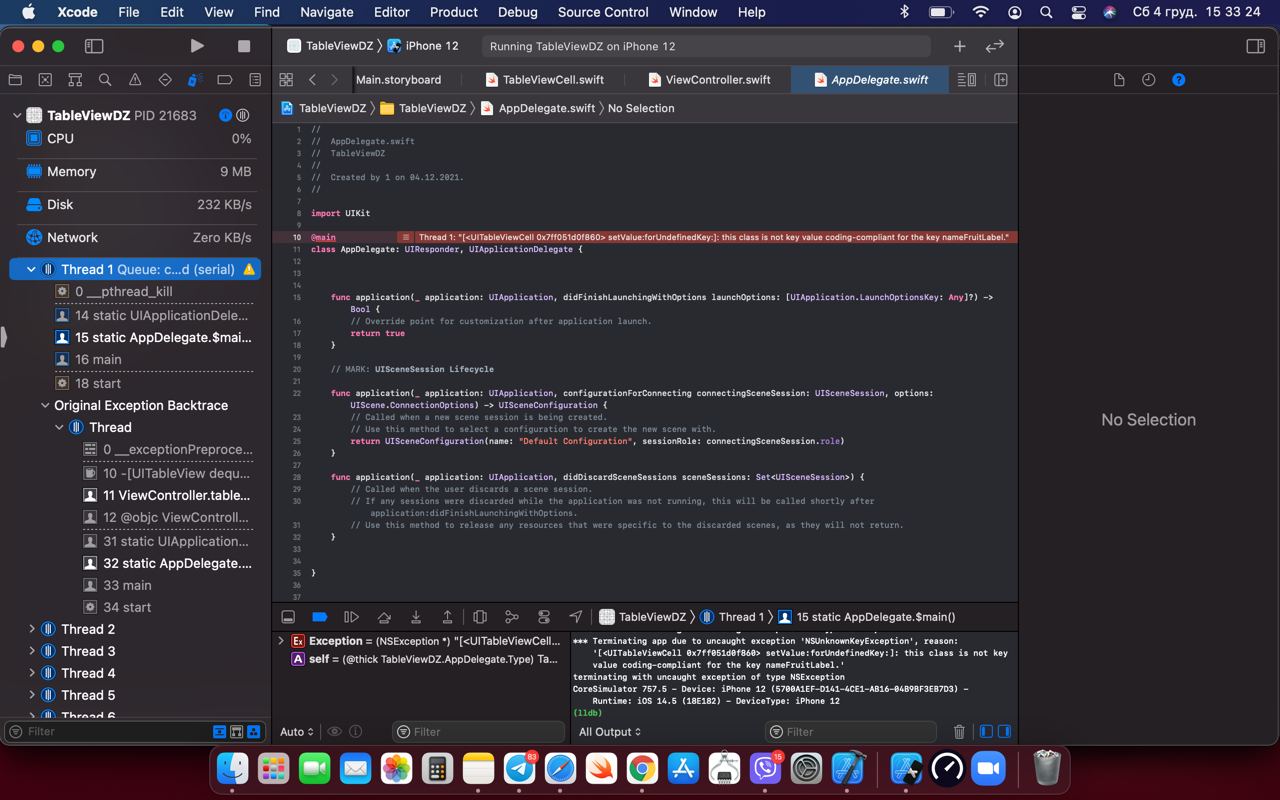Stop the running TableViewDZ app
1280x800 pixels.
243,46
